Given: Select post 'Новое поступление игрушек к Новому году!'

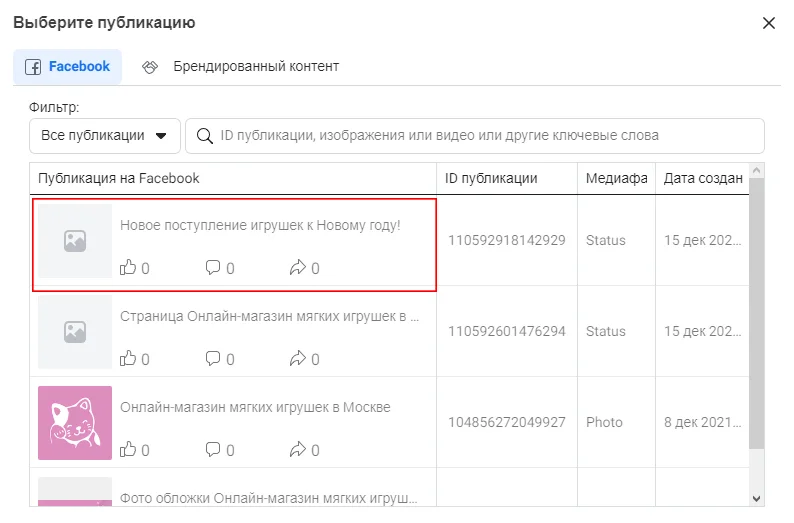Looking at the screenshot, I should tap(260, 226).
